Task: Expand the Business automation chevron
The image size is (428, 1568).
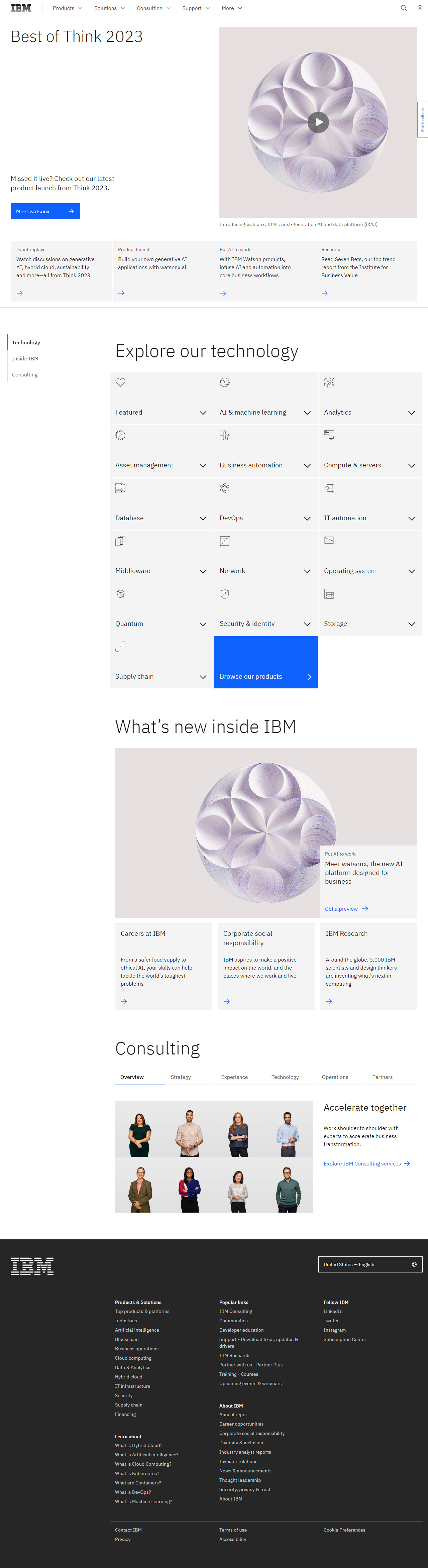Action: coord(307,466)
